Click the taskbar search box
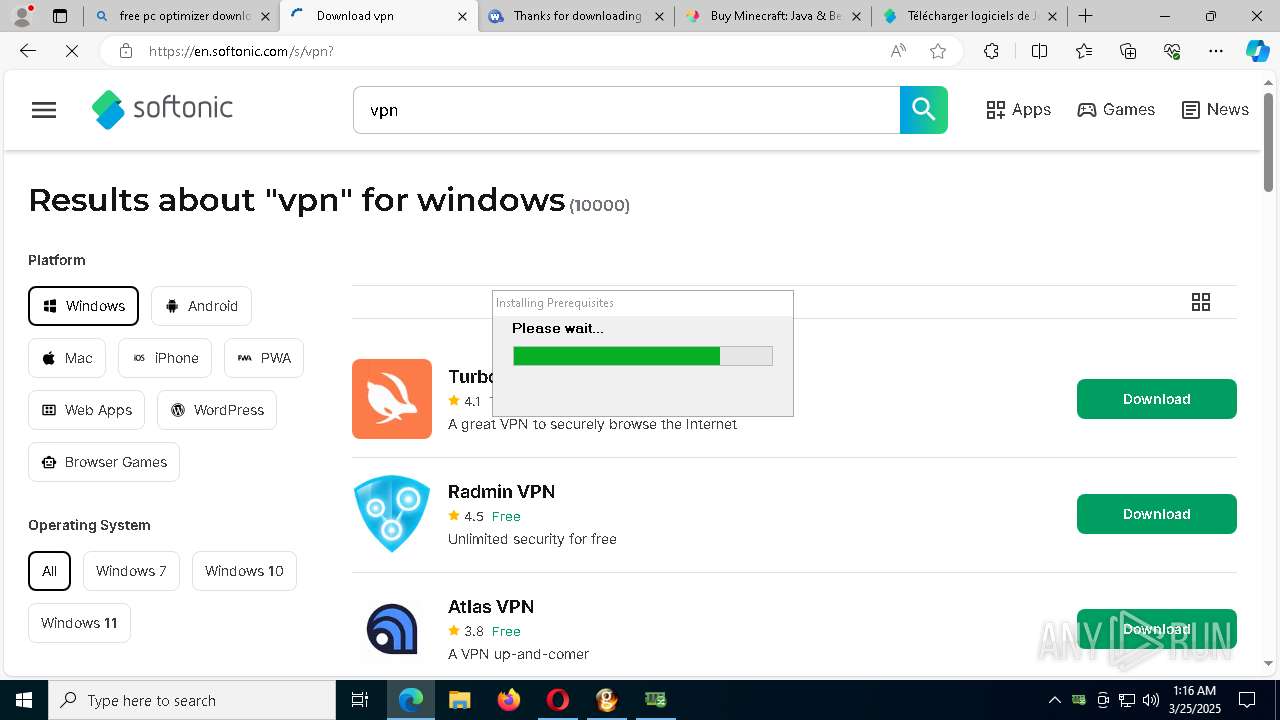Image resolution: width=1280 pixels, height=720 pixels. (x=192, y=700)
